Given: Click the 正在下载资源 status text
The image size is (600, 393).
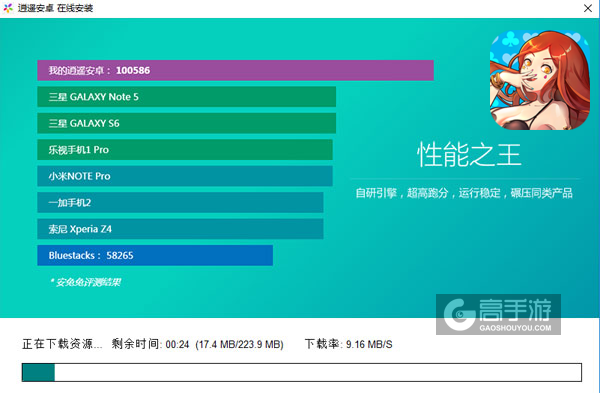Looking at the screenshot, I should 62,344.
